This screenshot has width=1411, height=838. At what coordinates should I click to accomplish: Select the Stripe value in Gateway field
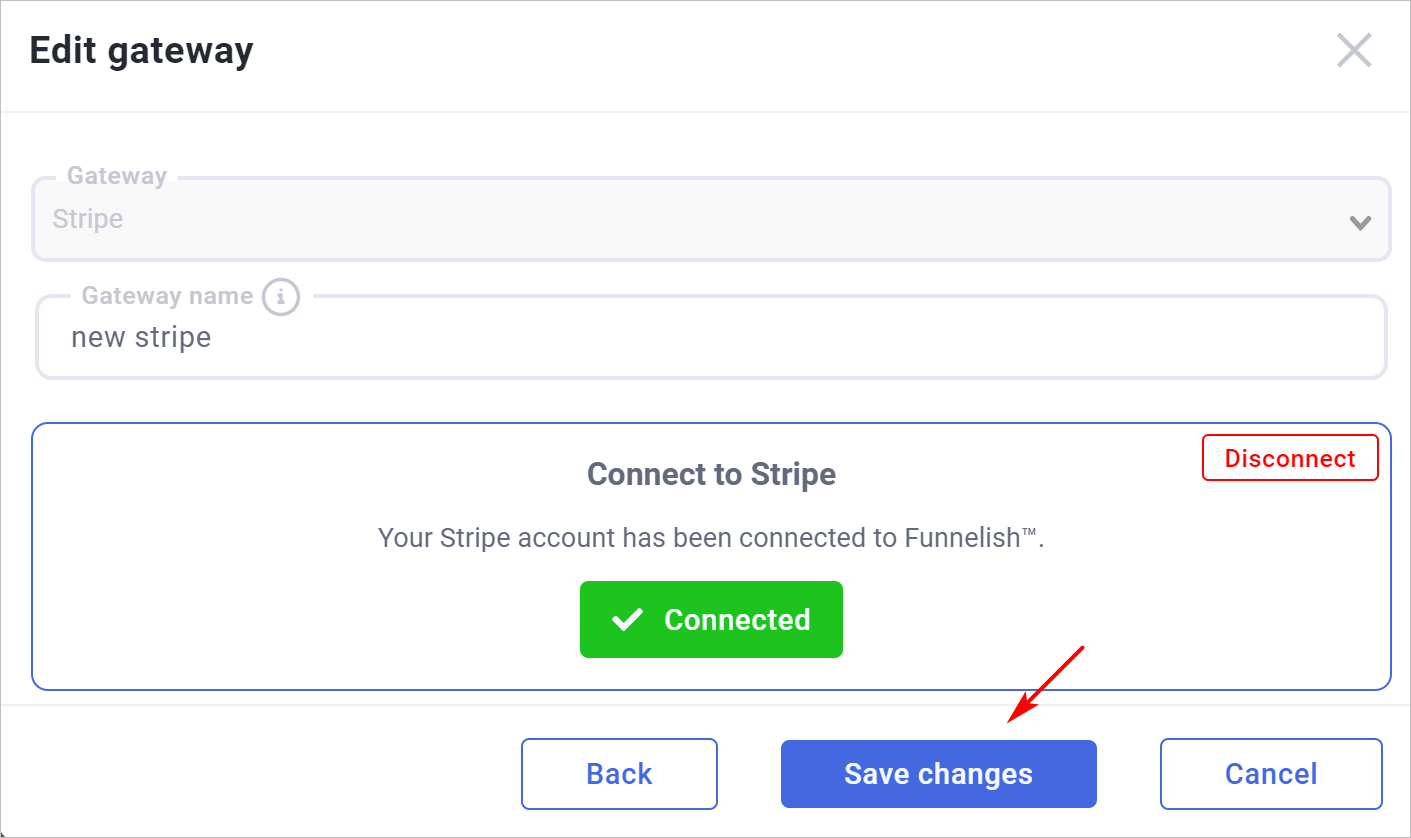(x=88, y=220)
